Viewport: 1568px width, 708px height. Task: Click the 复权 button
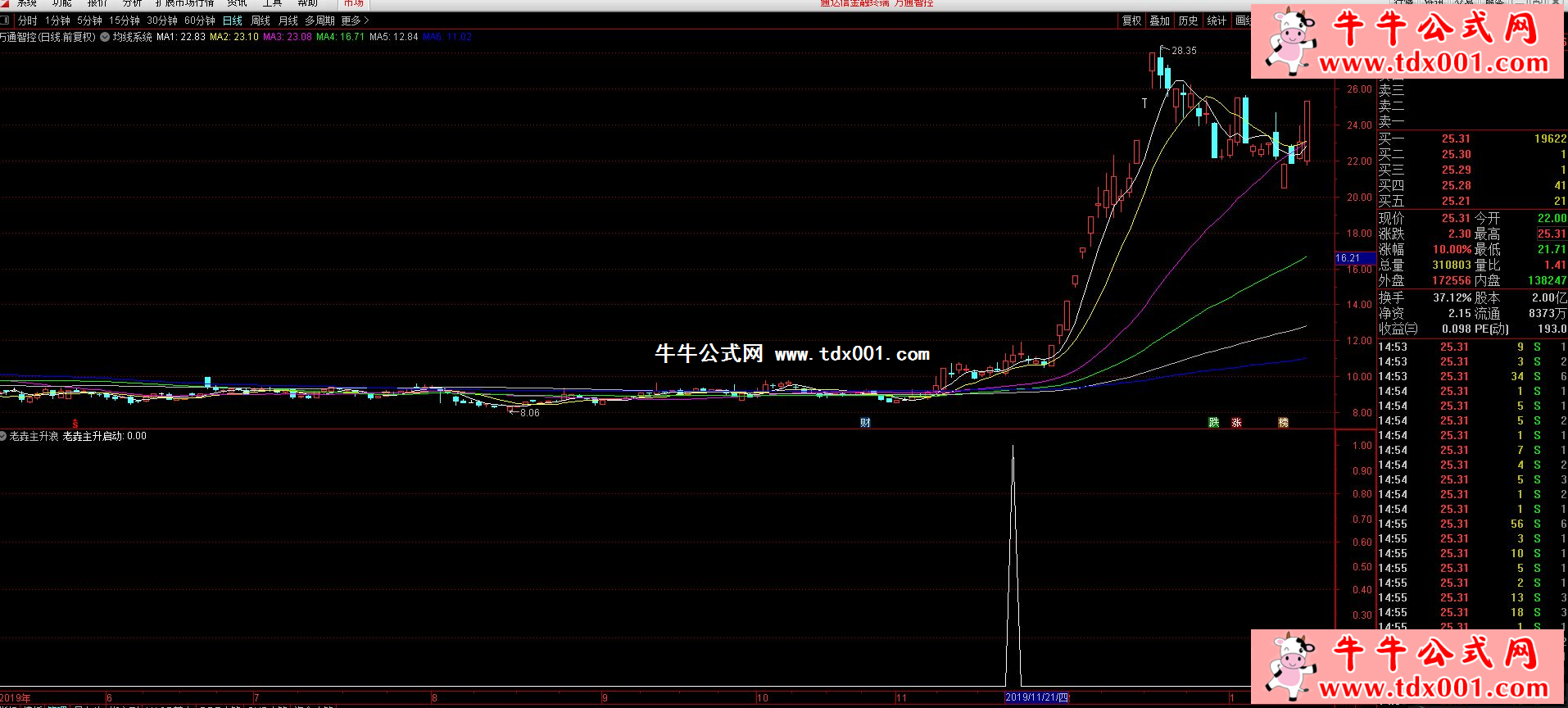click(x=1131, y=20)
